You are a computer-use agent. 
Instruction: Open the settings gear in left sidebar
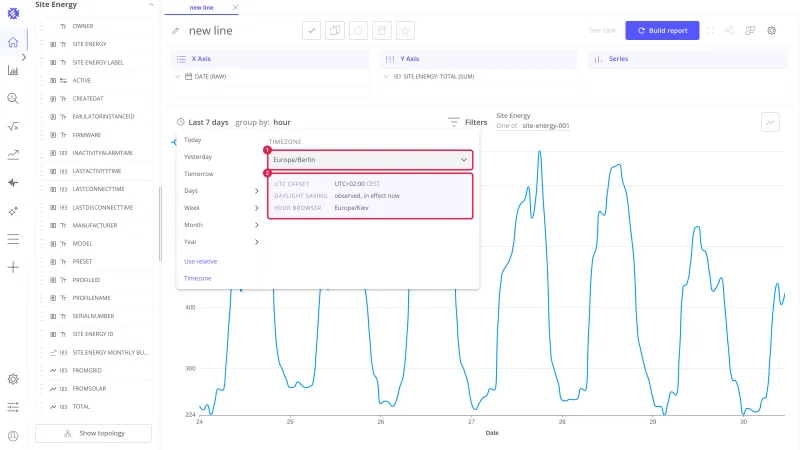[13, 379]
